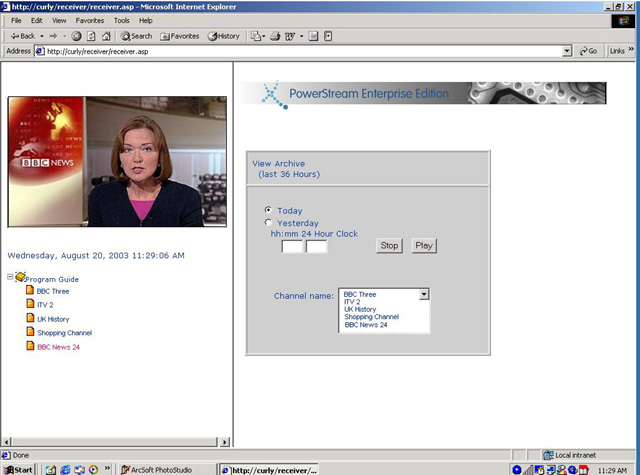Go forward using the Forward arrow
Image resolution: width=640 pixels, height=475 pixels.
click(x=53, y=36)
